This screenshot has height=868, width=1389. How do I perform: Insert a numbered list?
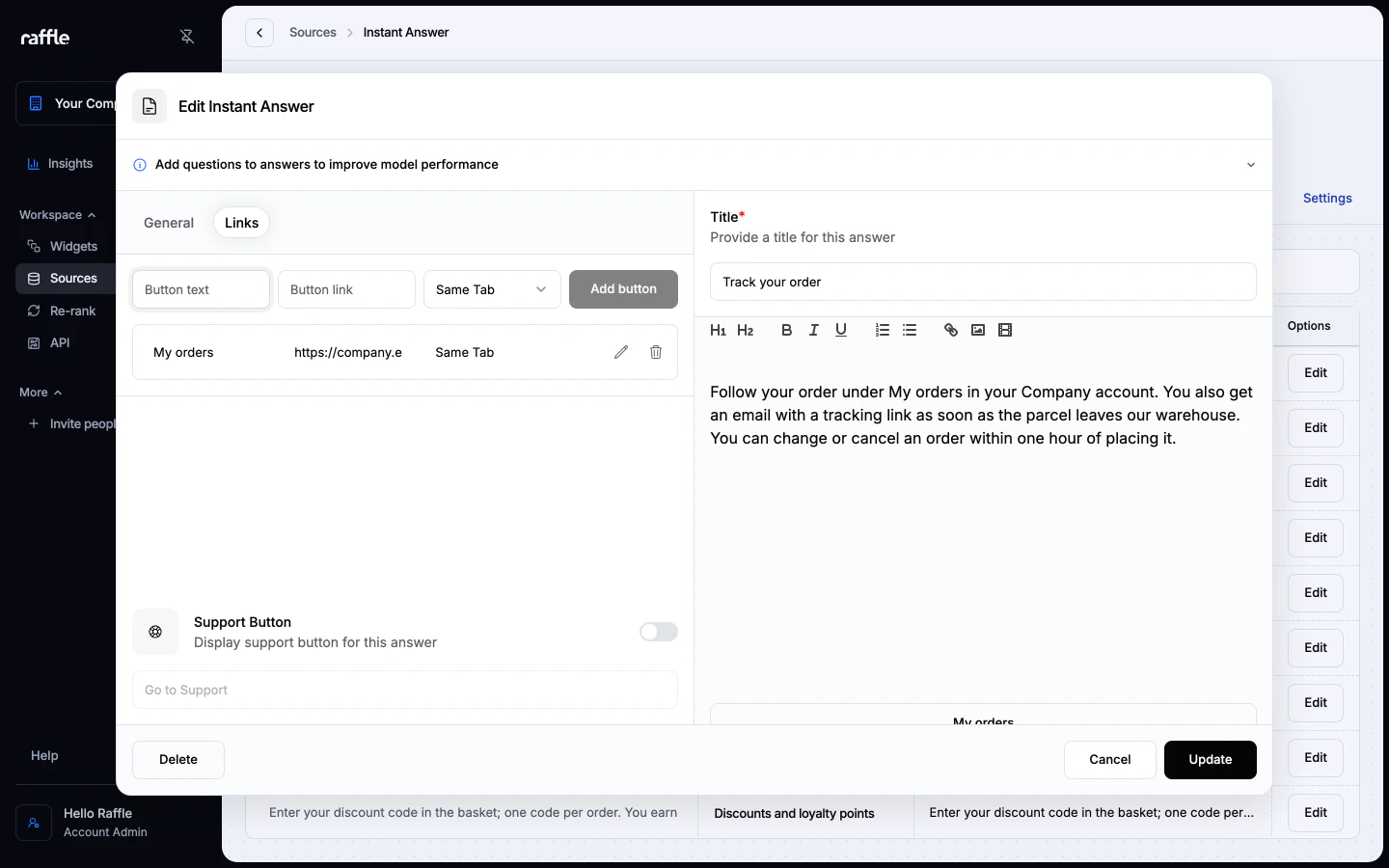point(882,330)
